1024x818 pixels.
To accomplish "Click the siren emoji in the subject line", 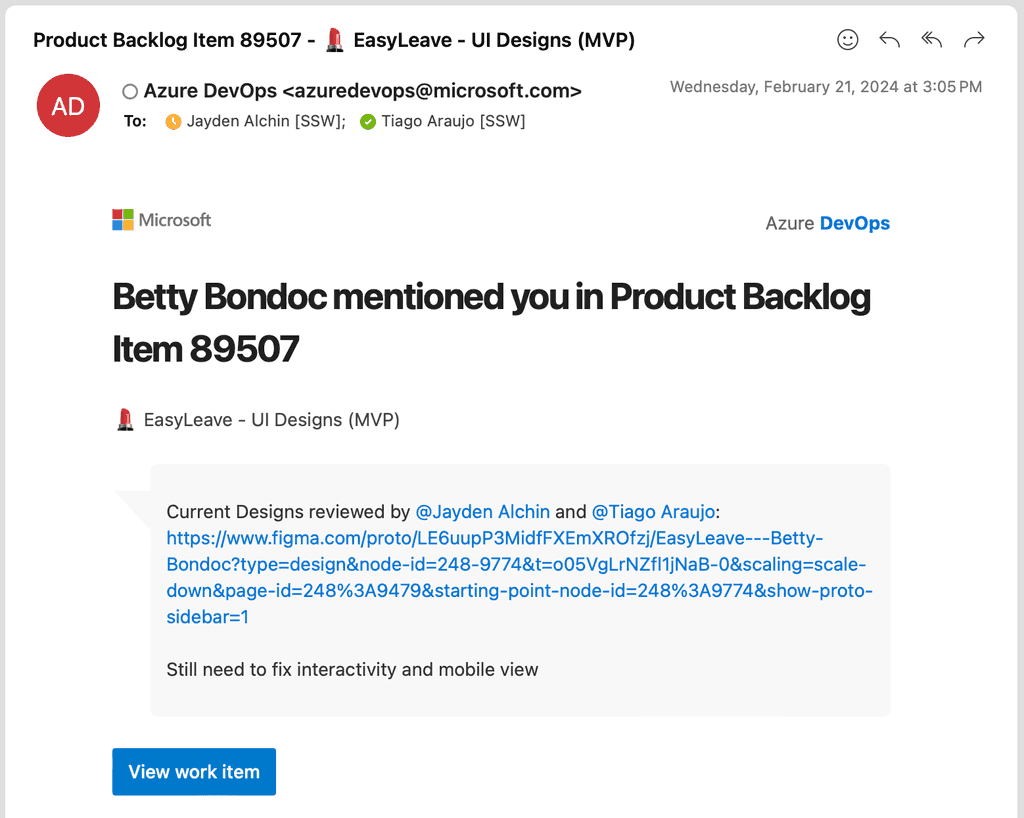I will point(334,39).
